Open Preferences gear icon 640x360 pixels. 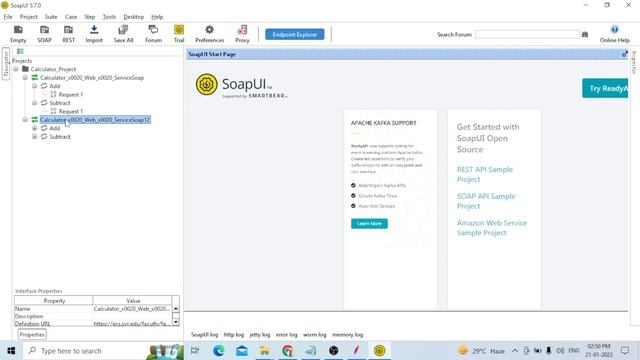(x=209, y=34)
